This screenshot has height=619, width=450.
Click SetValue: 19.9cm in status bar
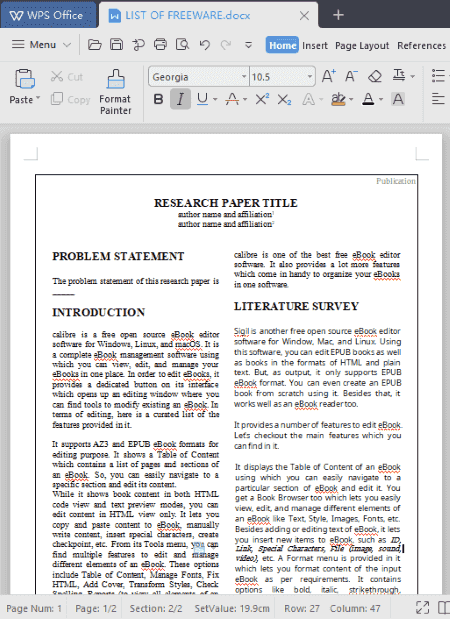[x=232, y=608]
